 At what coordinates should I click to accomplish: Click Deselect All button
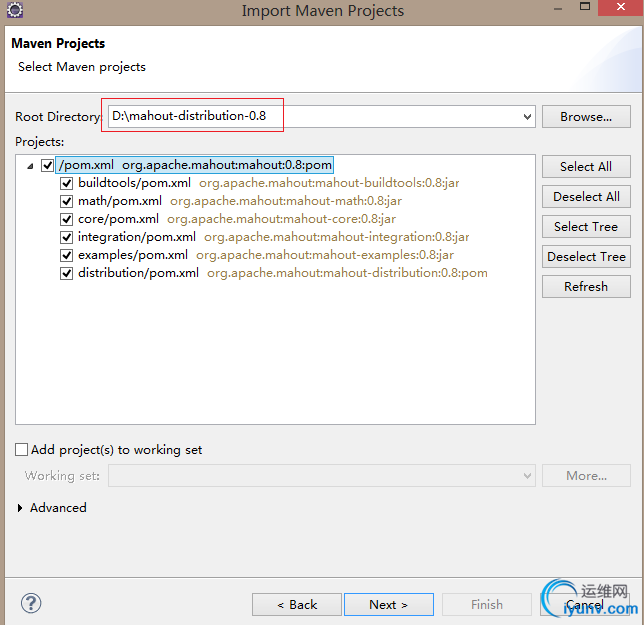[586, 197]
